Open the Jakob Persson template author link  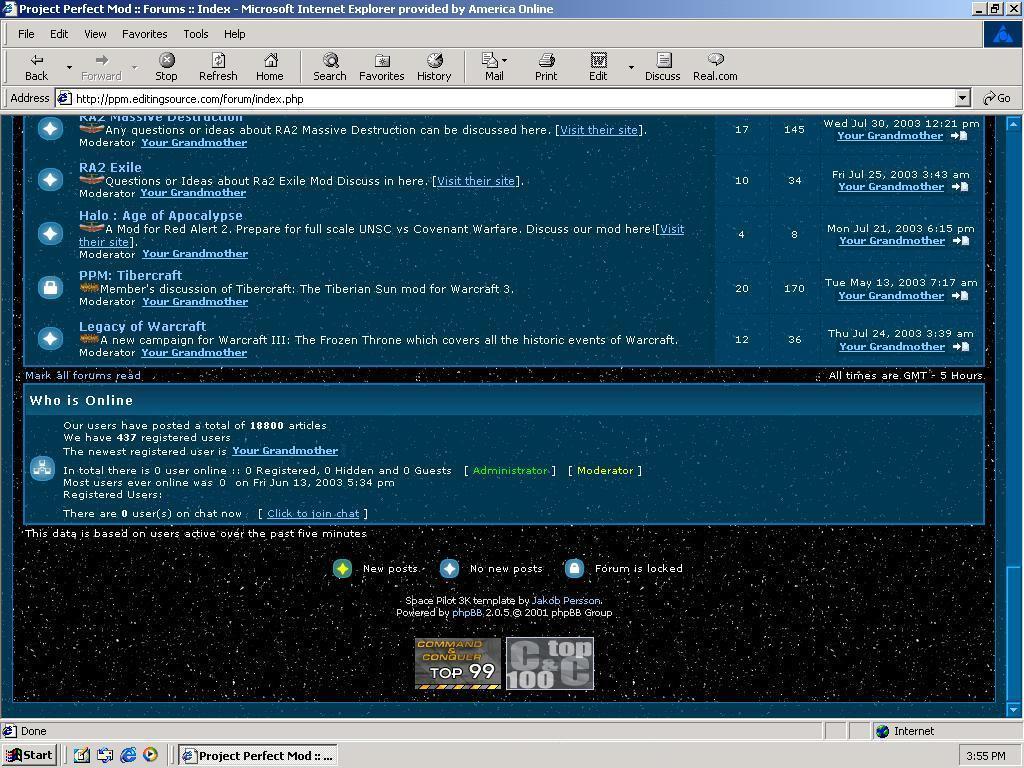click(566, 600)
